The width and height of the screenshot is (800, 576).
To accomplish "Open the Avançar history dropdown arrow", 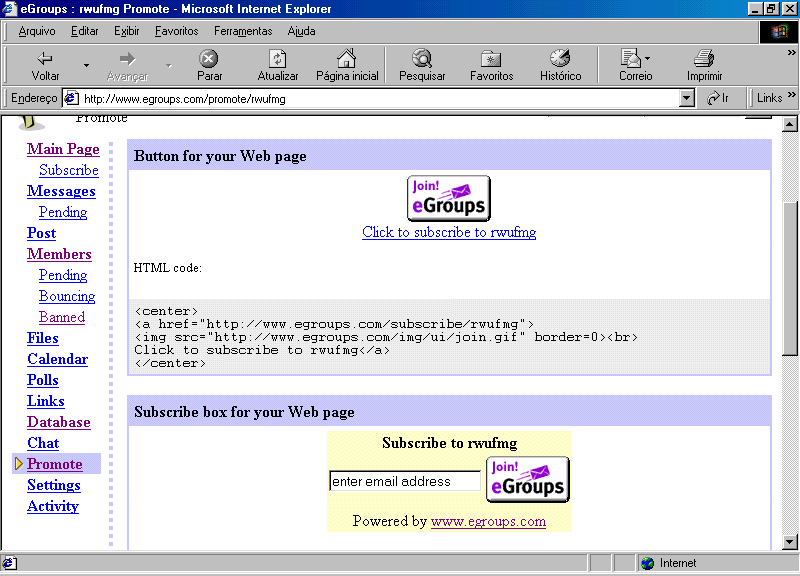I will (x=168, y=65).
